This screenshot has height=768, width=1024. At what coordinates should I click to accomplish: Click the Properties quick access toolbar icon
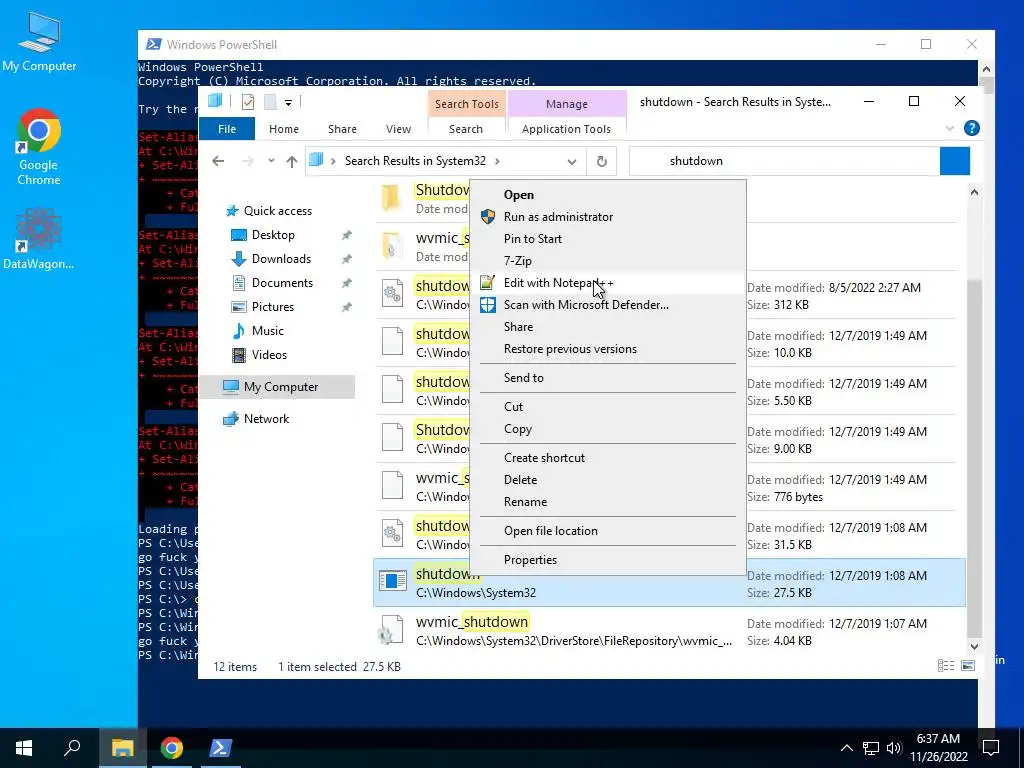coord(248,102)
